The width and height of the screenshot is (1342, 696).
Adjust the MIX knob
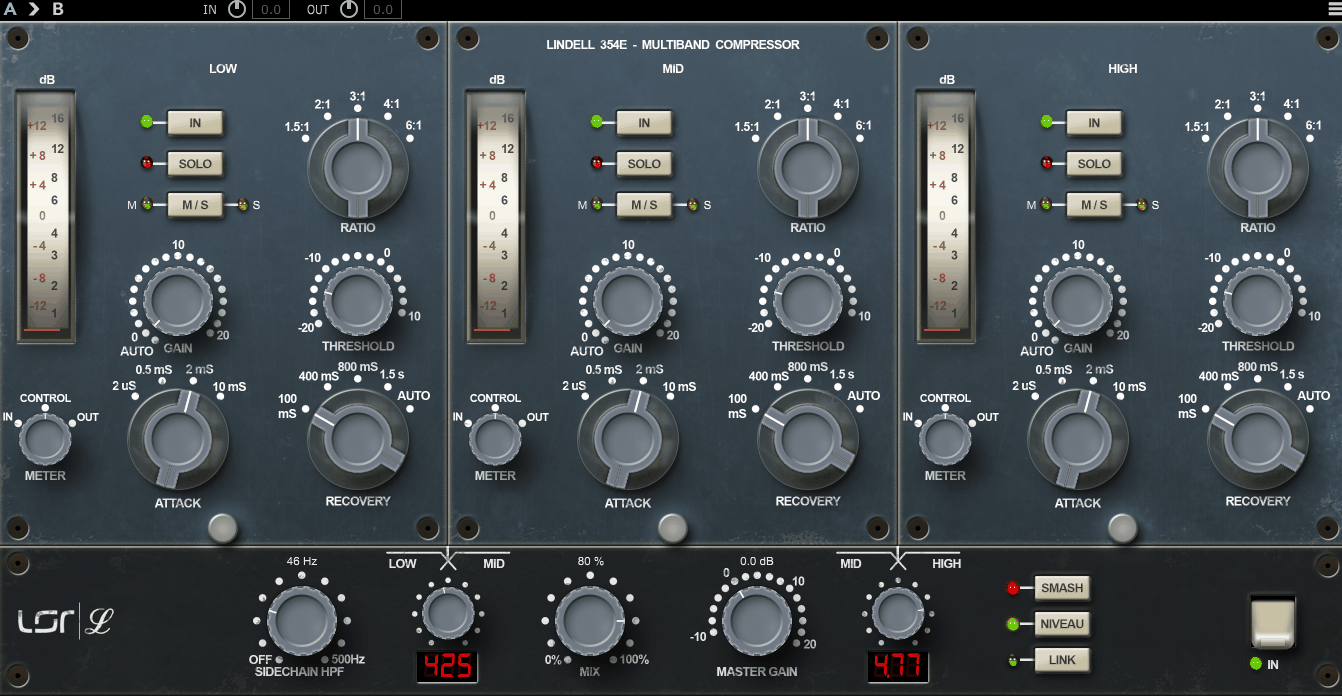590,618
